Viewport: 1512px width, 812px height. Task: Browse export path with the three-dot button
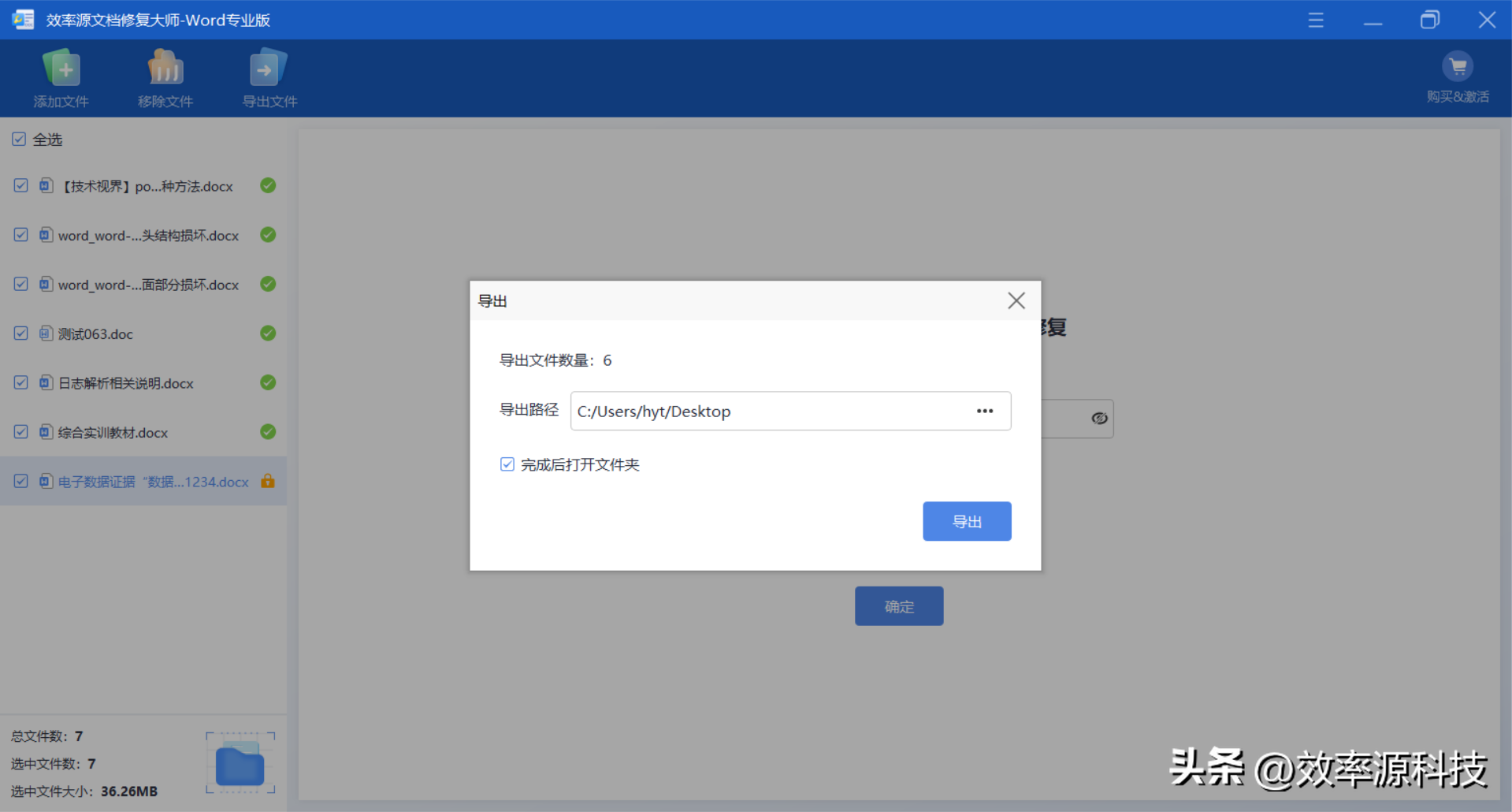tap(984, 412)
